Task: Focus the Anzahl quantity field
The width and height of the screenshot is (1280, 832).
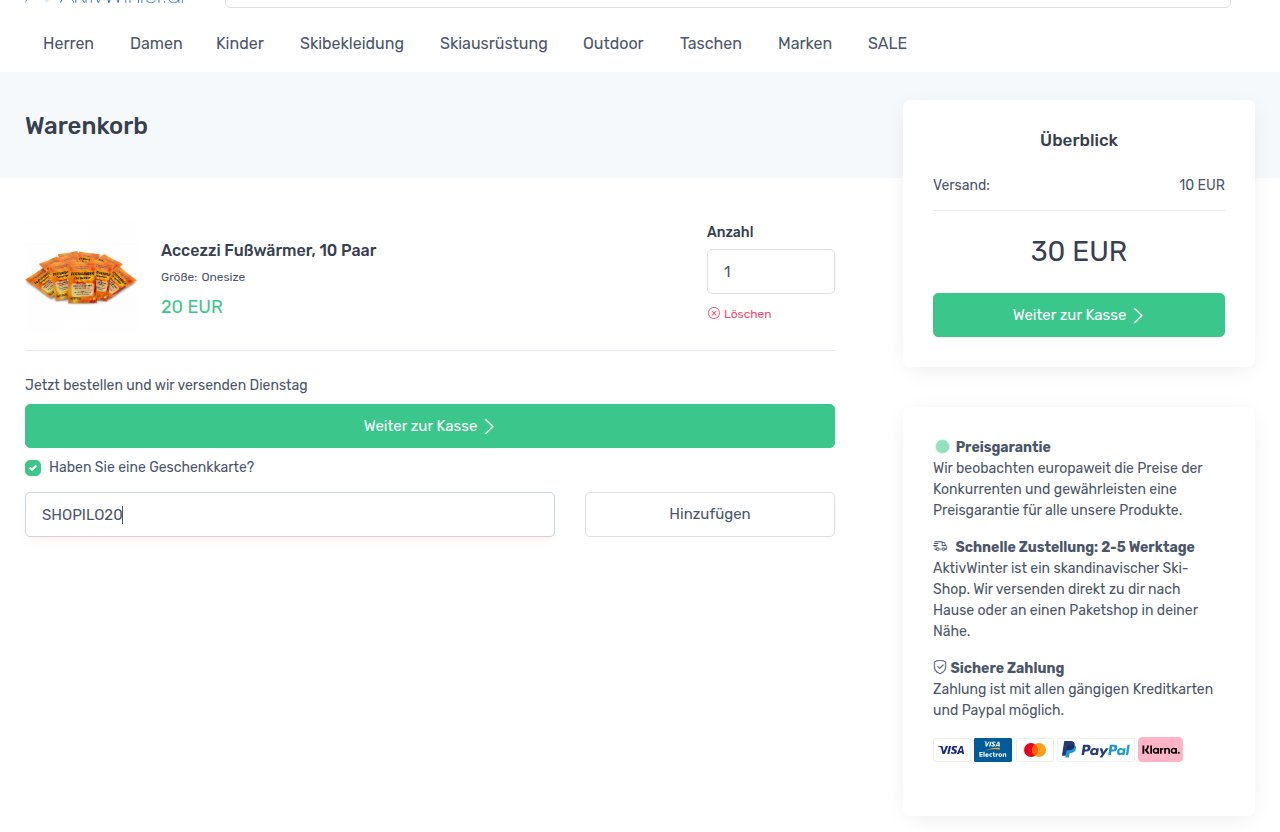Action: point(771,271)
